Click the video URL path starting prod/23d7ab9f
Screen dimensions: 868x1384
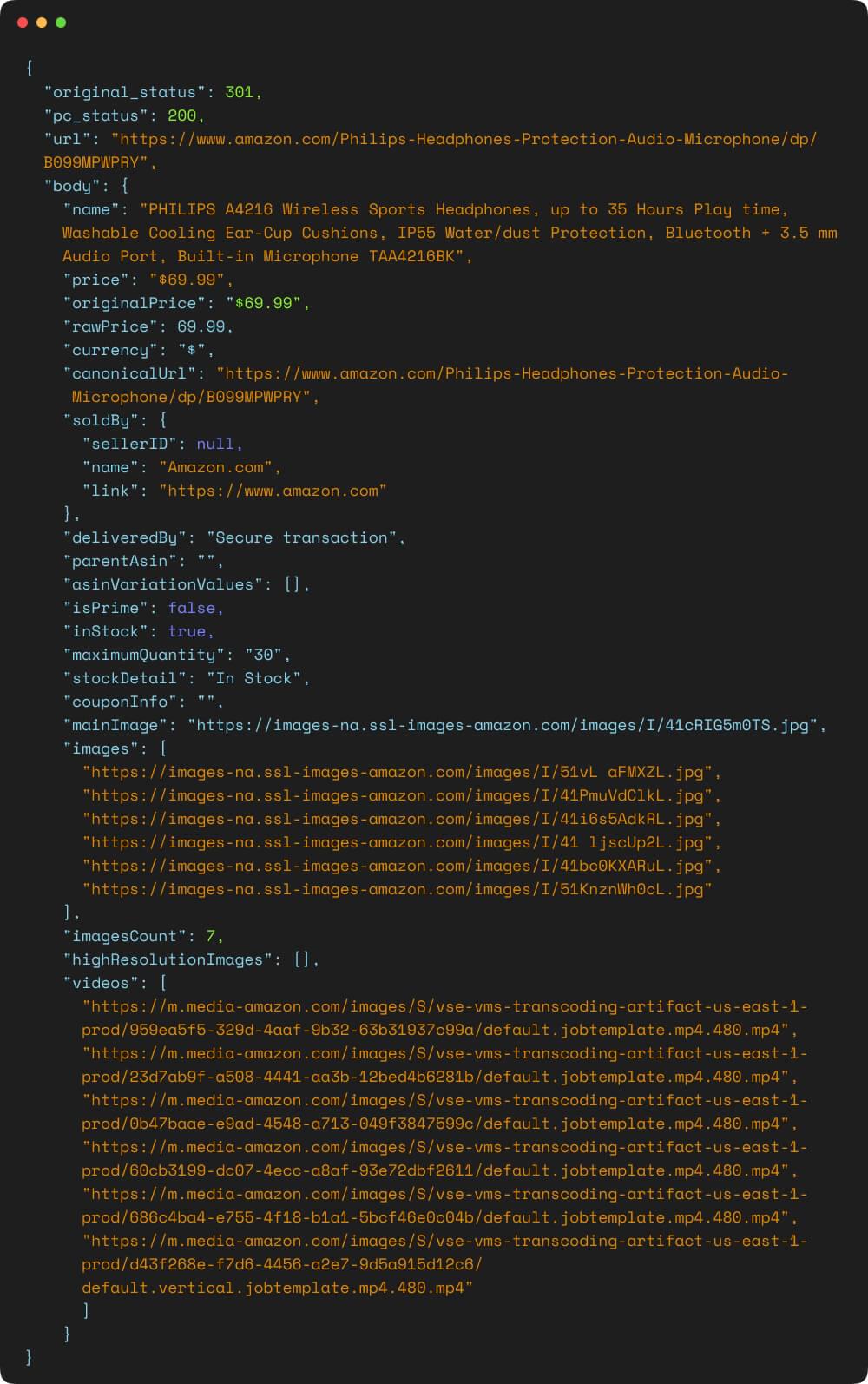tap(436, 1077)
